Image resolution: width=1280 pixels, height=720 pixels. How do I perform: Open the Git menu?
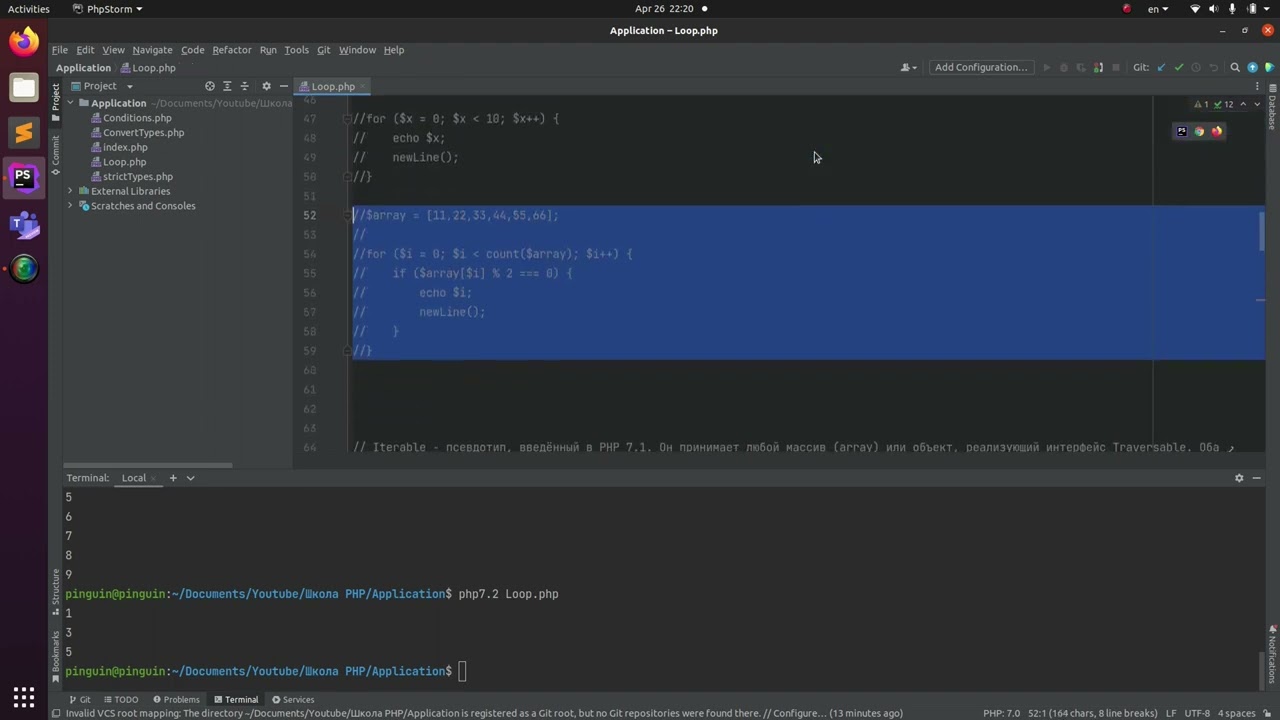click(x=323, y=50)
